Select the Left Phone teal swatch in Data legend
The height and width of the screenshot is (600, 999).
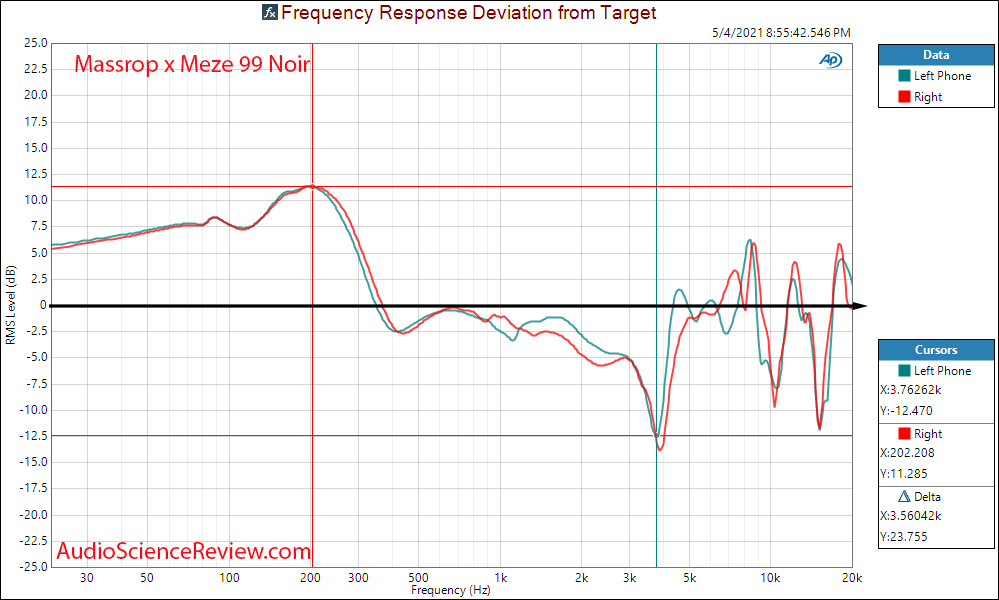pos(904,76)
